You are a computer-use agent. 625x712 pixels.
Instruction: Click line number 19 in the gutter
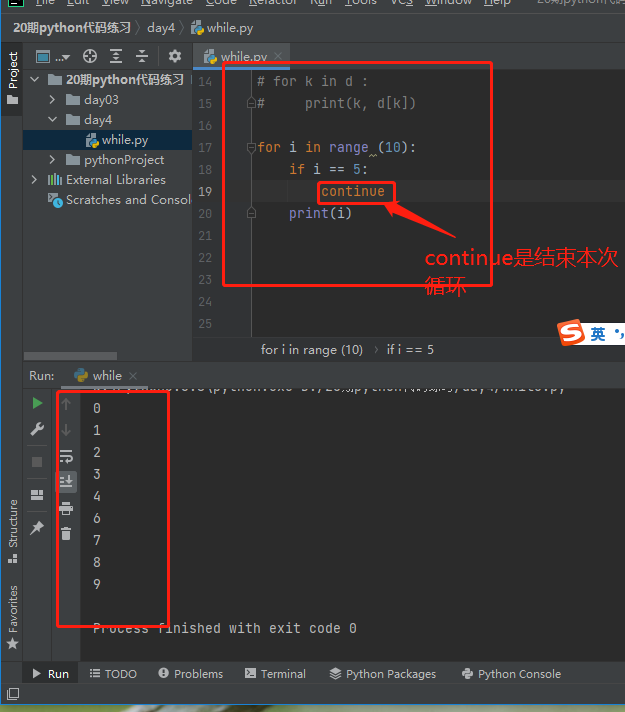pyautogui.click(x=205, y=192)
